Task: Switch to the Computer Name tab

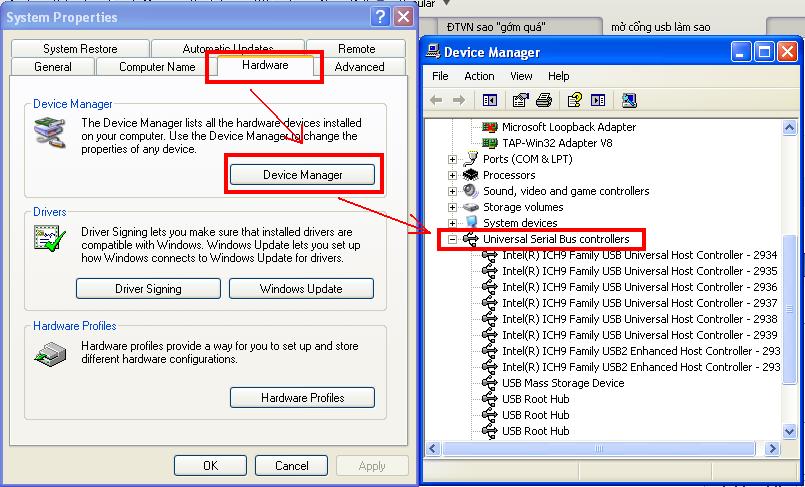Action: [x=157, y=67]
